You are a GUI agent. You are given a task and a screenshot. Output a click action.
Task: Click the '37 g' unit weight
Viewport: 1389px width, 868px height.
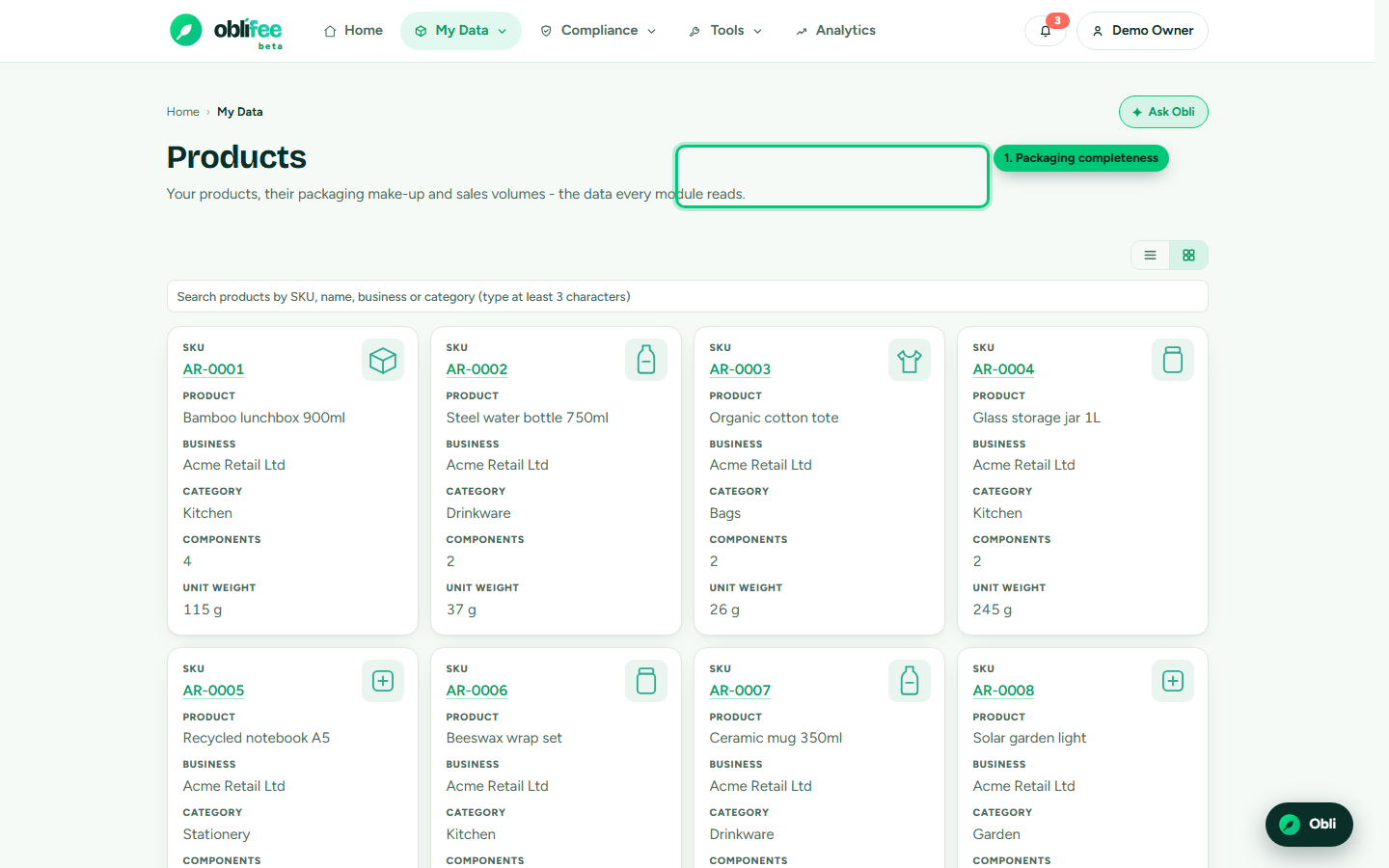461,610
